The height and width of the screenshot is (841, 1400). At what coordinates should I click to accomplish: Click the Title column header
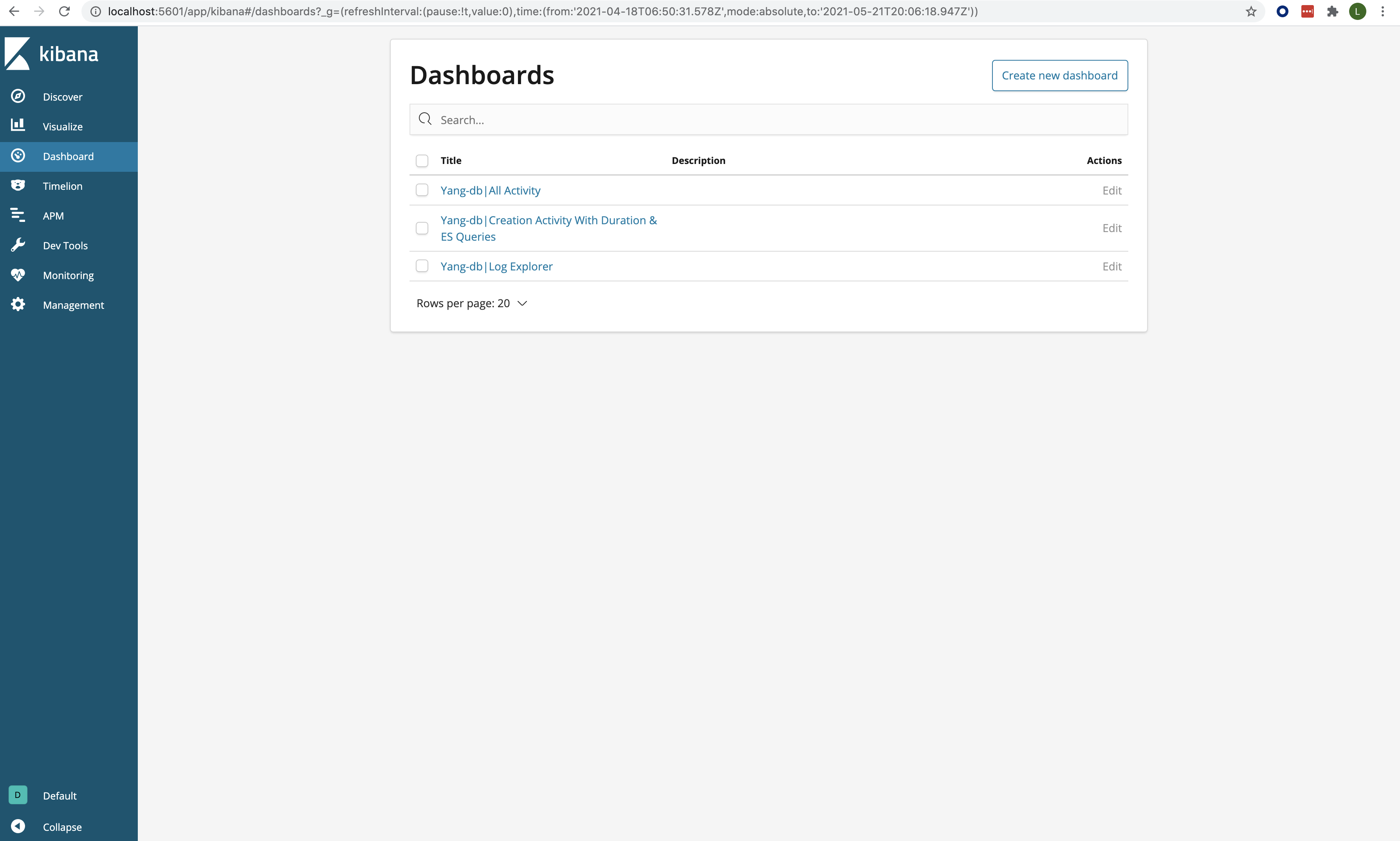click(x=451, y=160)
